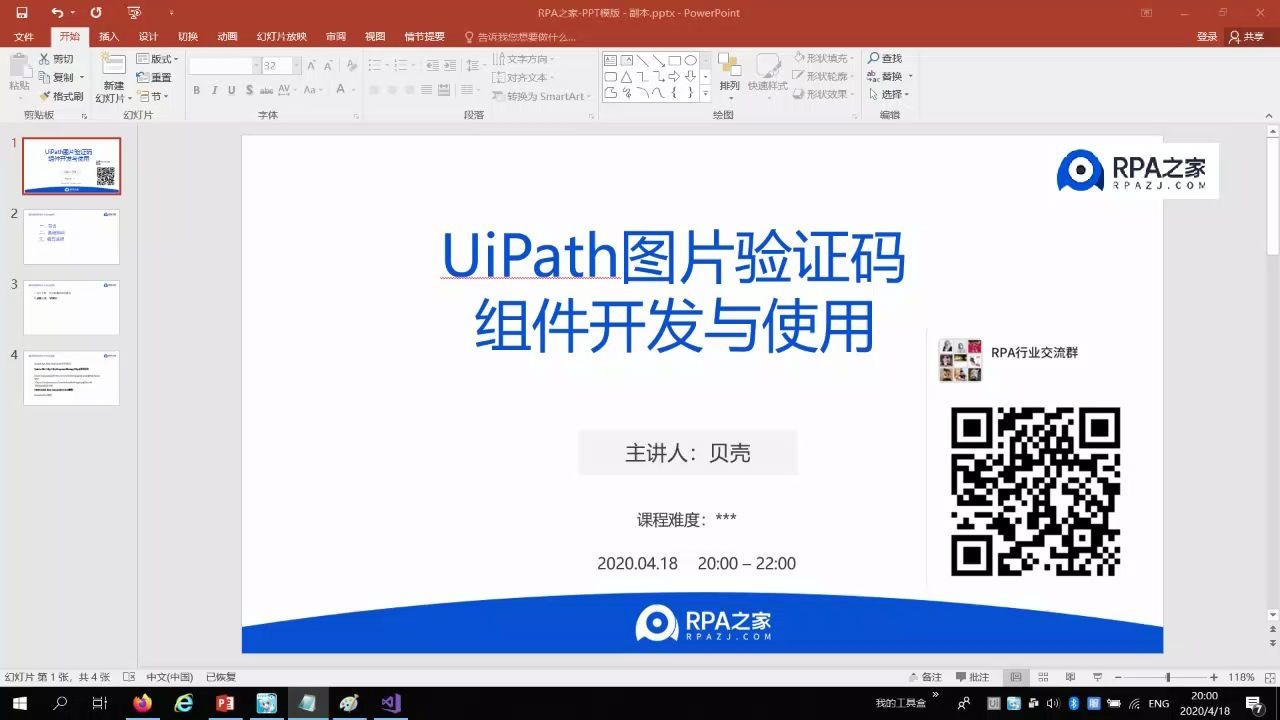
Task: Select slide 3 thumbnail
Action: [71, 307]
